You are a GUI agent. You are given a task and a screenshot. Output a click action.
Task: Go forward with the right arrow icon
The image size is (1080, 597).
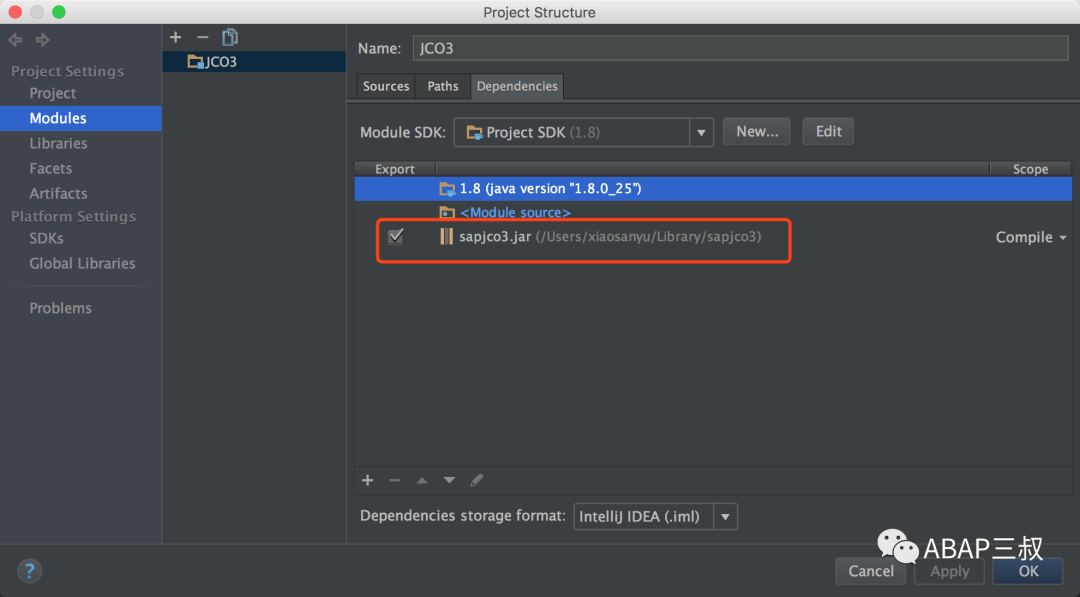[x=43, y=40]
